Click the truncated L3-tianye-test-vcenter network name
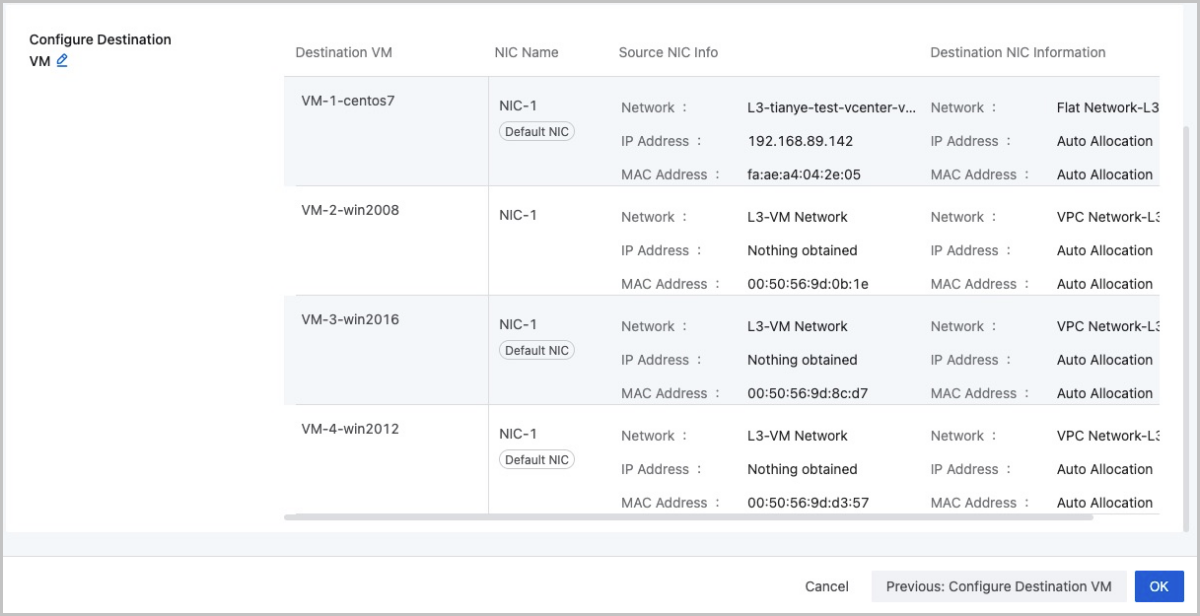The height and width of the screenshot is (616, 1200). (830, 108)
